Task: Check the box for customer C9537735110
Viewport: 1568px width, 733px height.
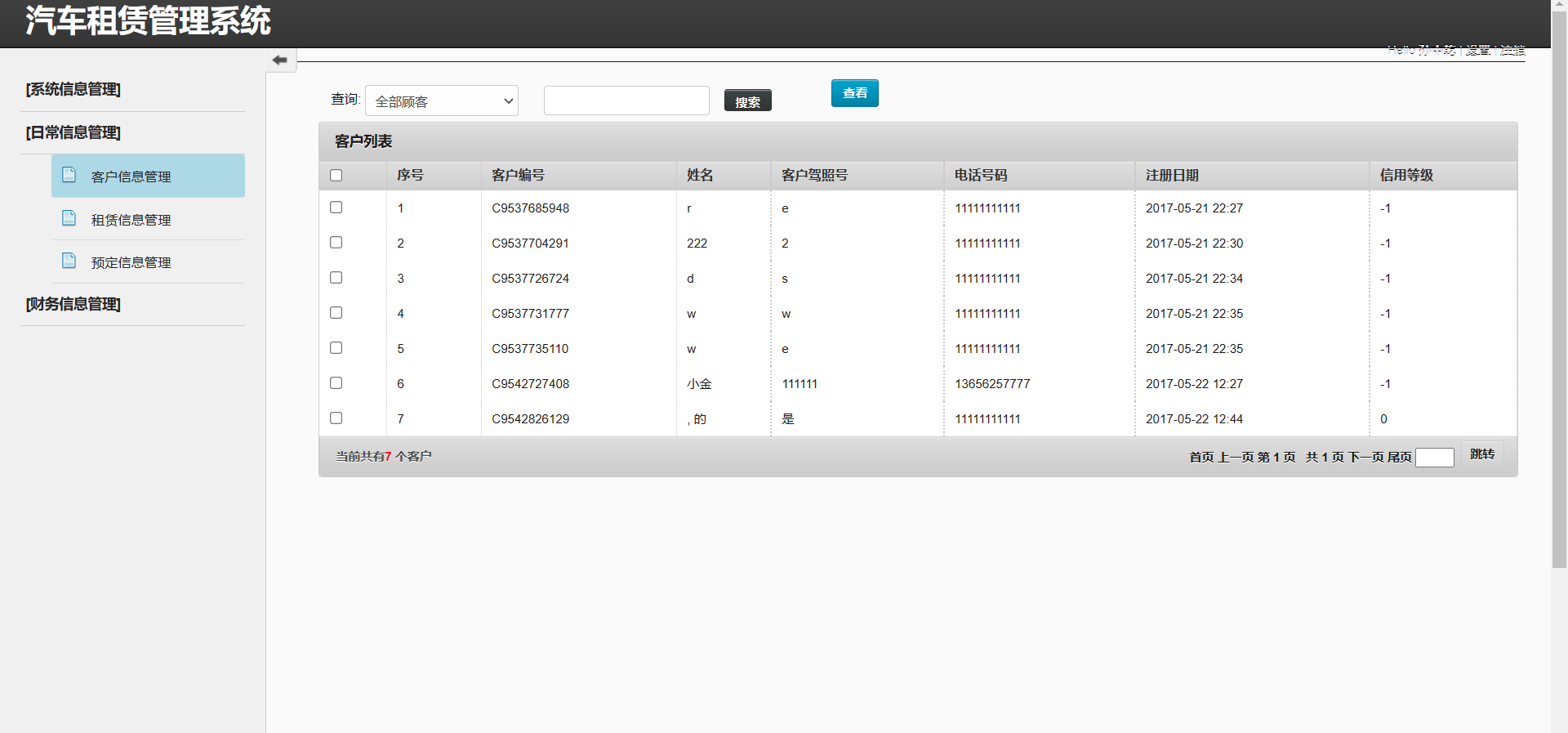Action: tap(336, 347)
